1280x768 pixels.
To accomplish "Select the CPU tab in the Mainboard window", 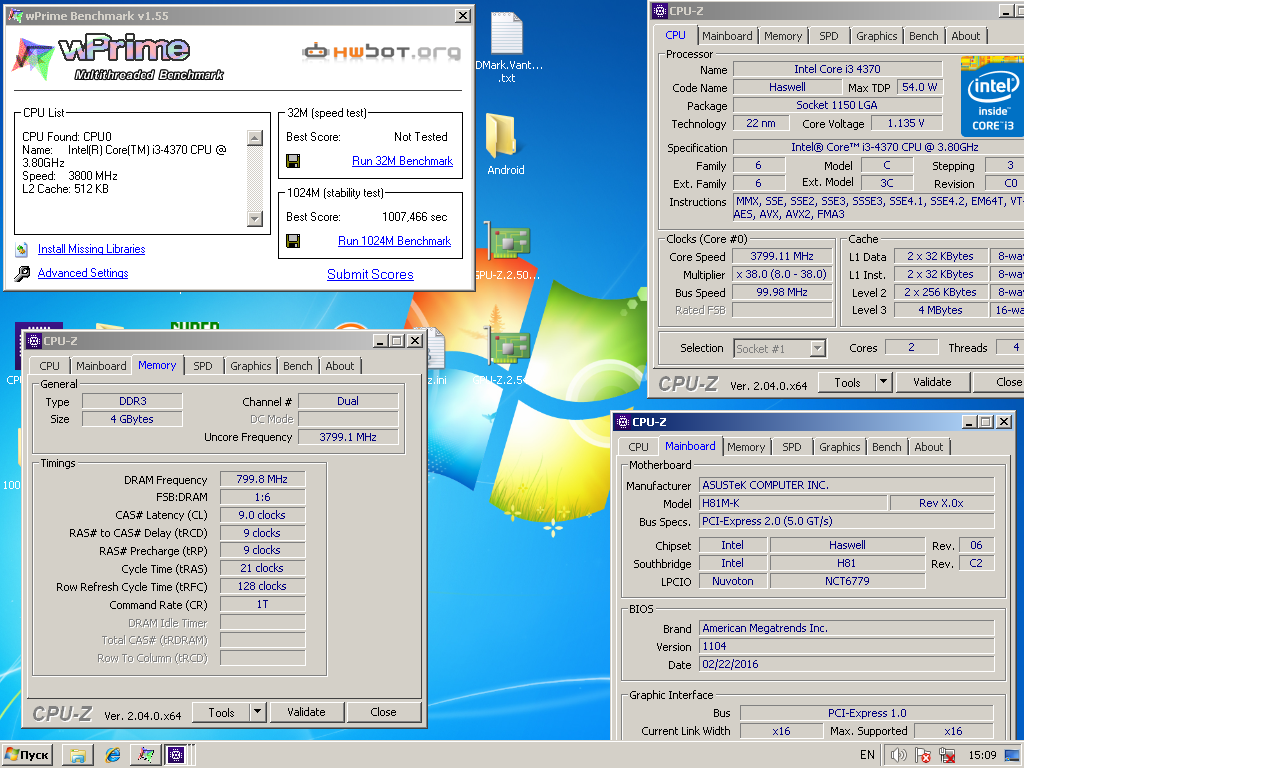I will 638,447.
